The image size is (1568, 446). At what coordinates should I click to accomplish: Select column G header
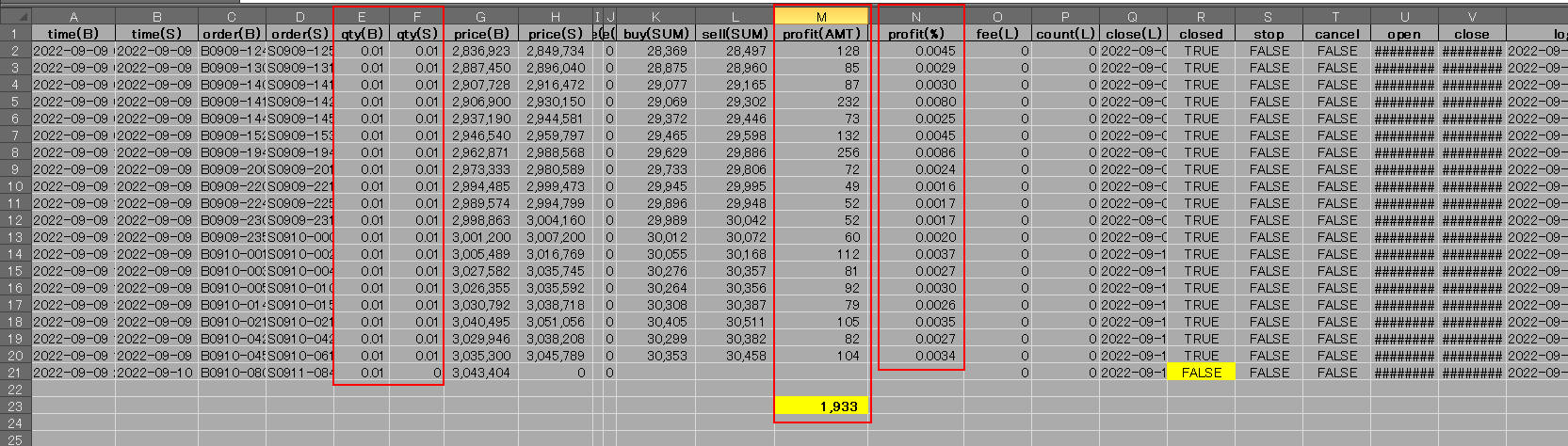point(480,16)
